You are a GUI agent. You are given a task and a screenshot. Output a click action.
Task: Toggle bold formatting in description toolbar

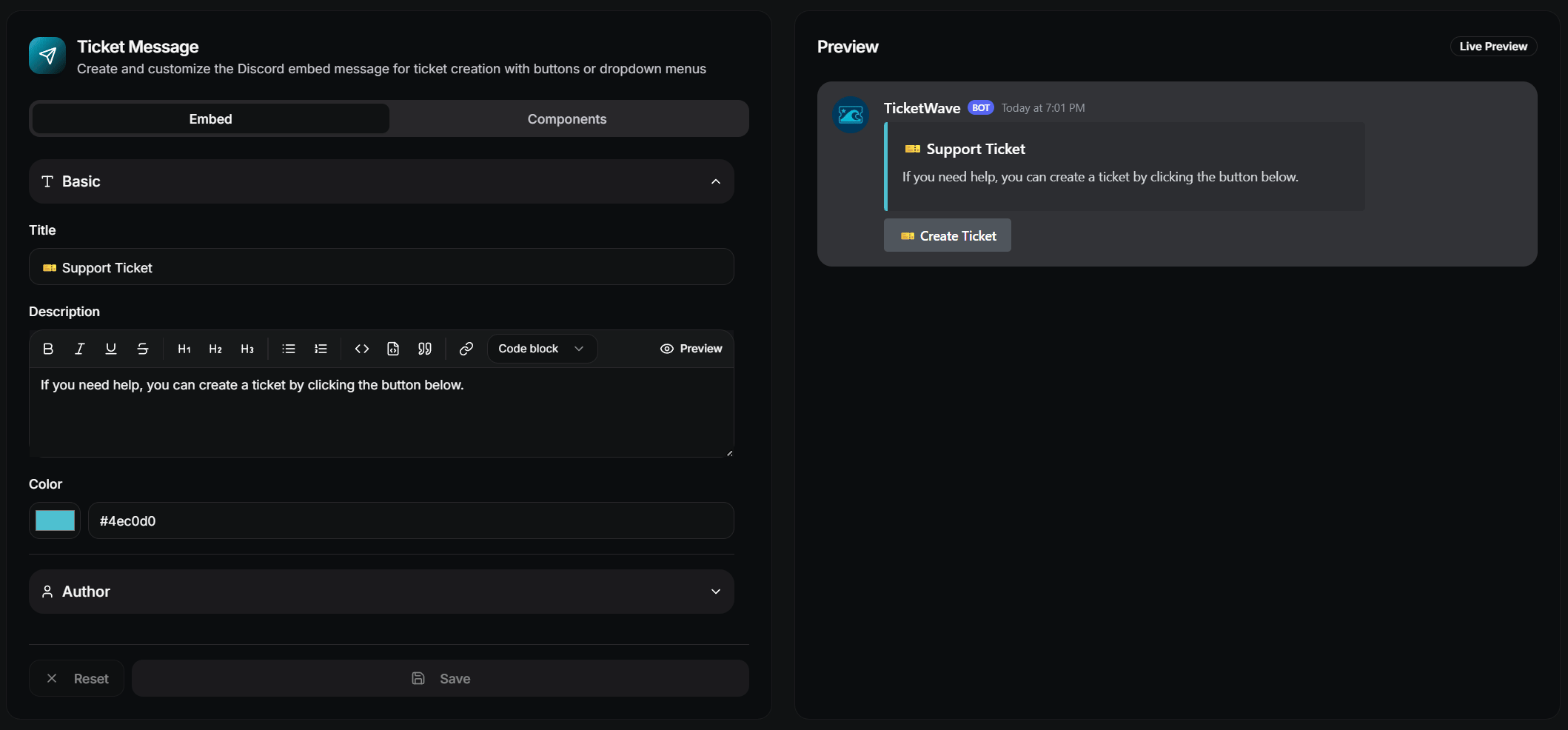48,349
